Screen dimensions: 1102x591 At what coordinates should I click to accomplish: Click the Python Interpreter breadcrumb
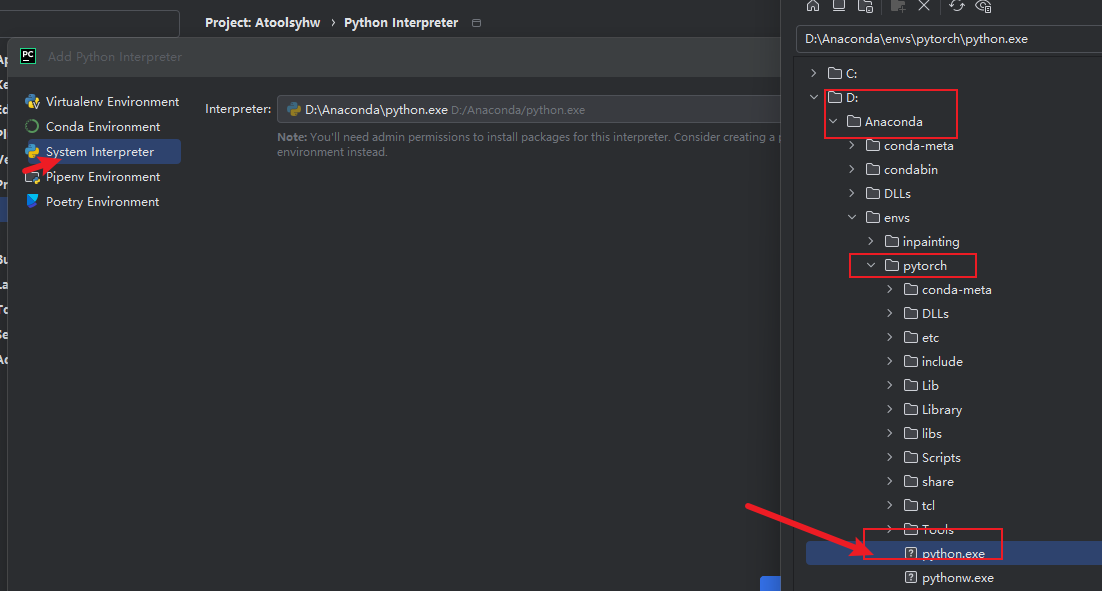[400, 22]
